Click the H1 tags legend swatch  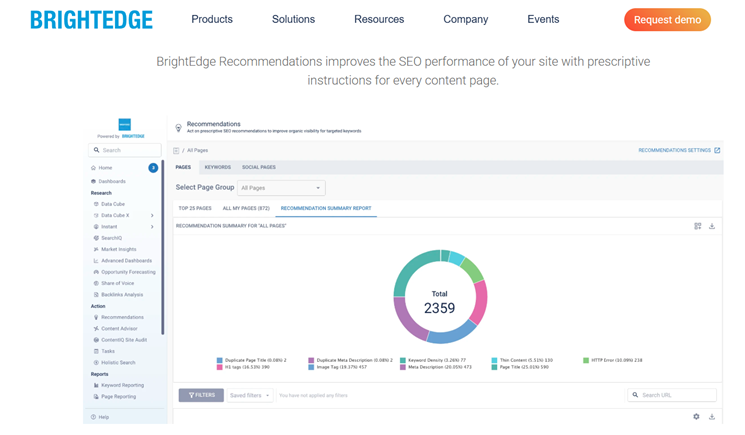(220, 367)
